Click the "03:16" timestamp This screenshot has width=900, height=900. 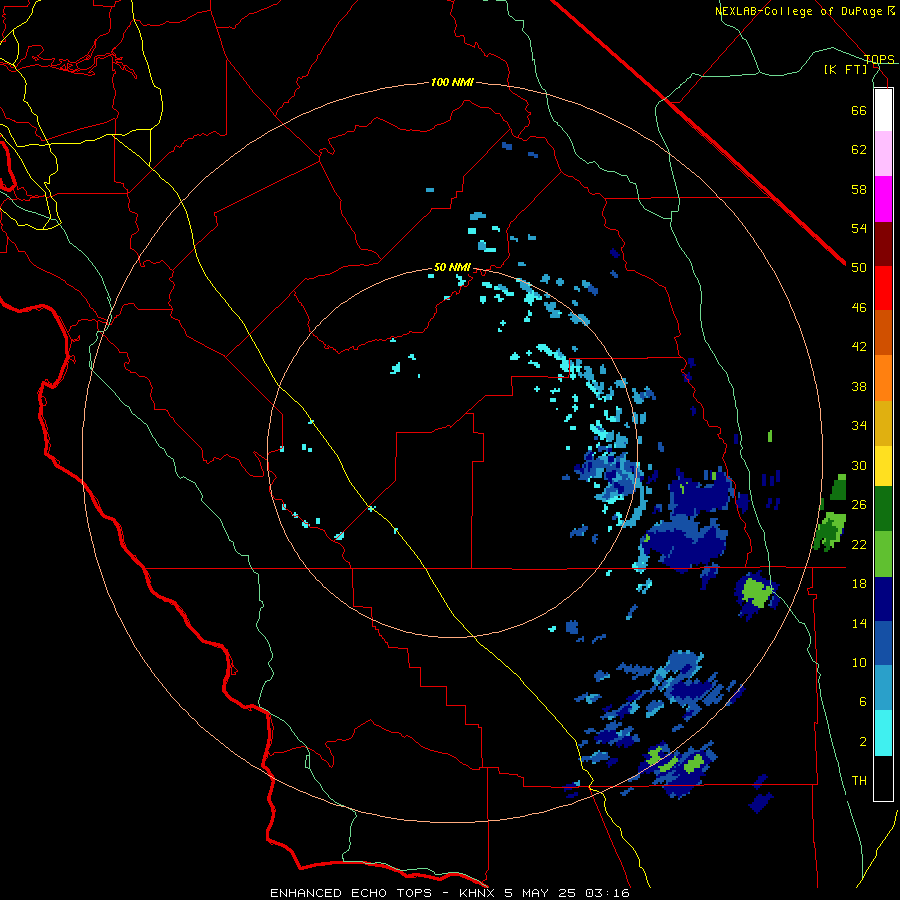tap(607, 893)
